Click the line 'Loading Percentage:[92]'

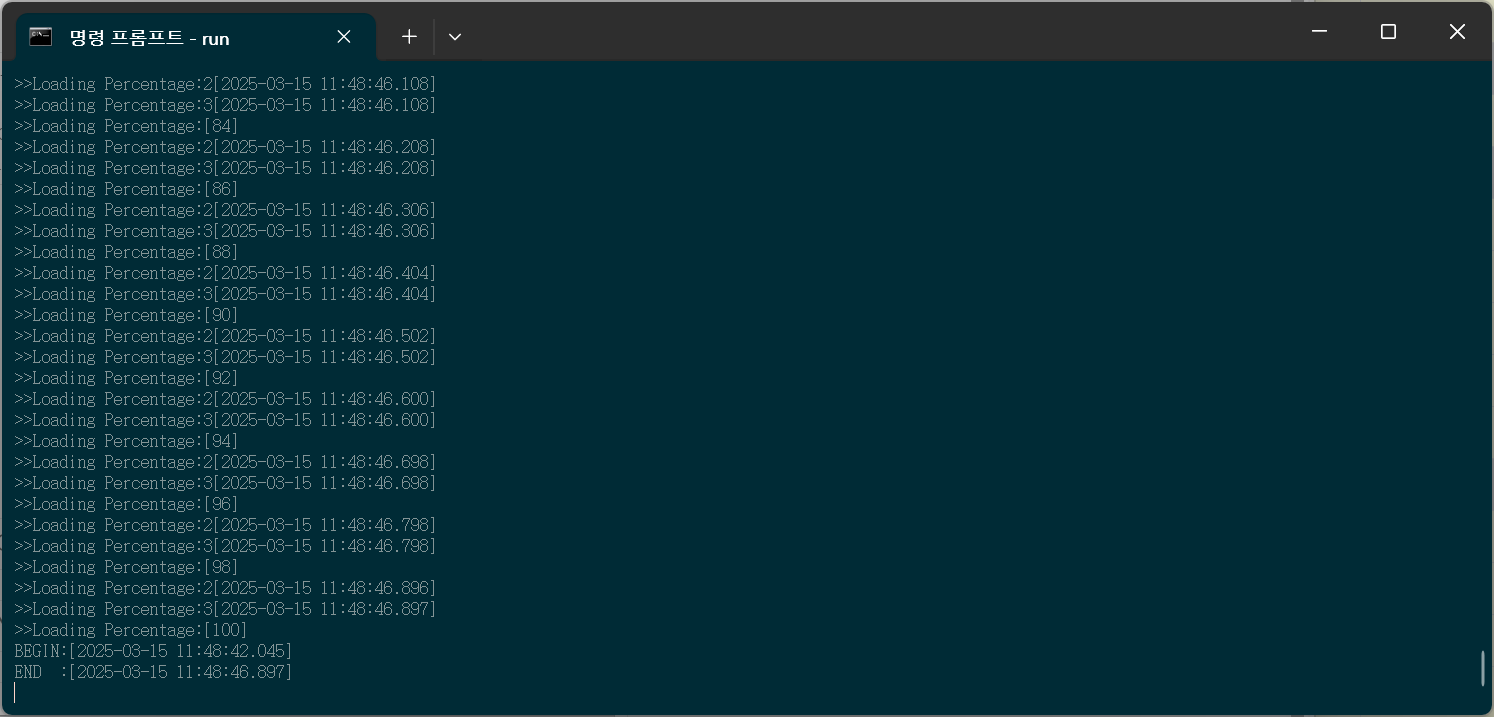click(x=126, y=378)
